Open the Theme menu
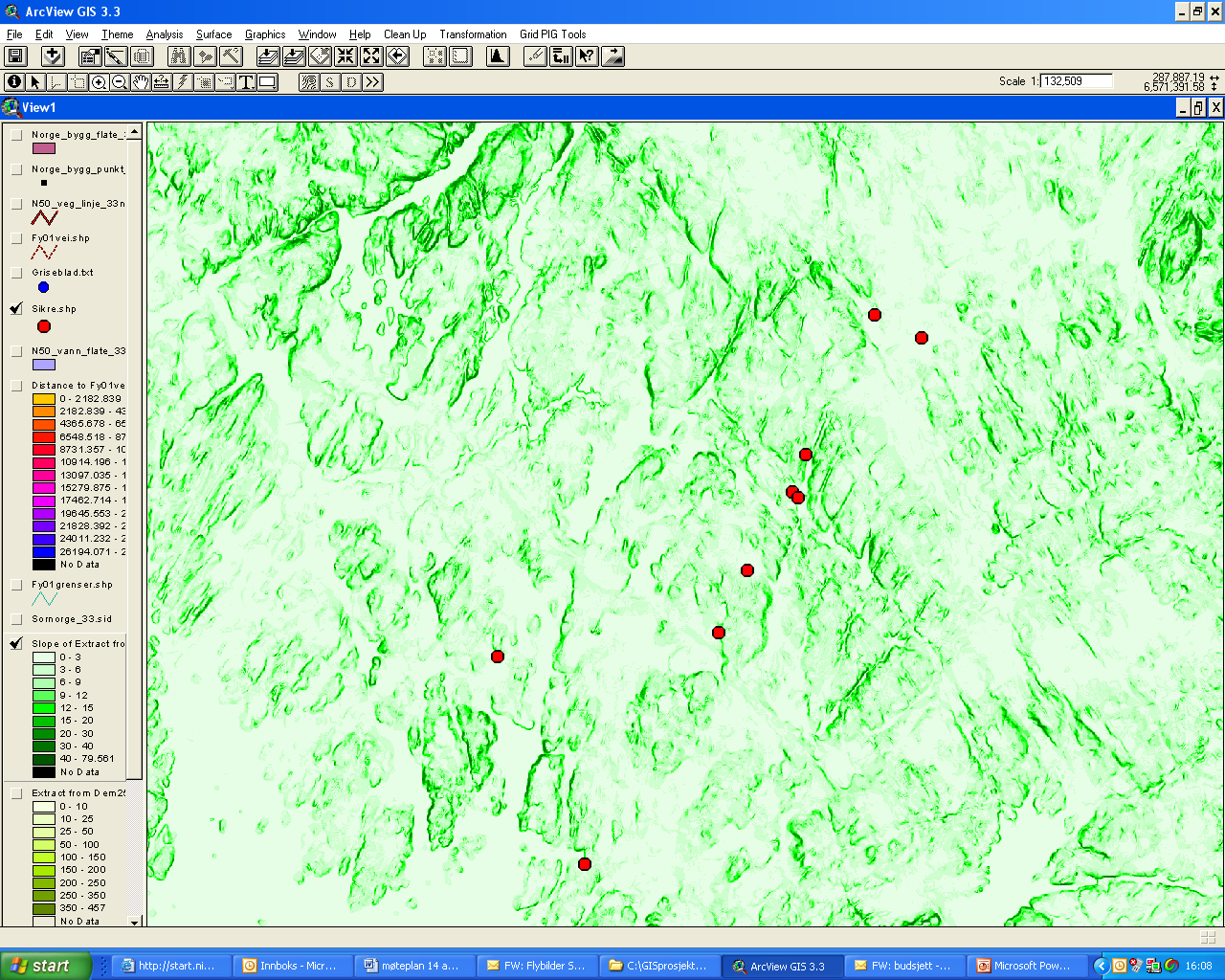This screenshot has width=1225, height=980. pos(118,34)
